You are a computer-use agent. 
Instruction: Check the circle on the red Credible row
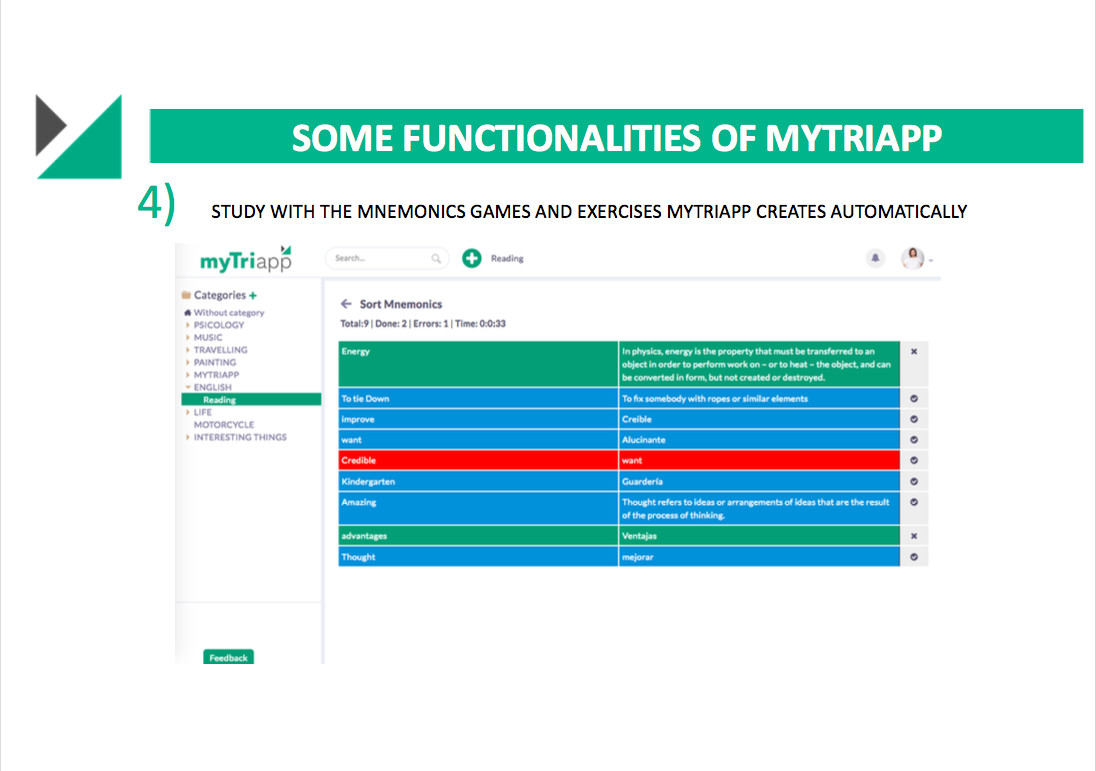(914, 461)
